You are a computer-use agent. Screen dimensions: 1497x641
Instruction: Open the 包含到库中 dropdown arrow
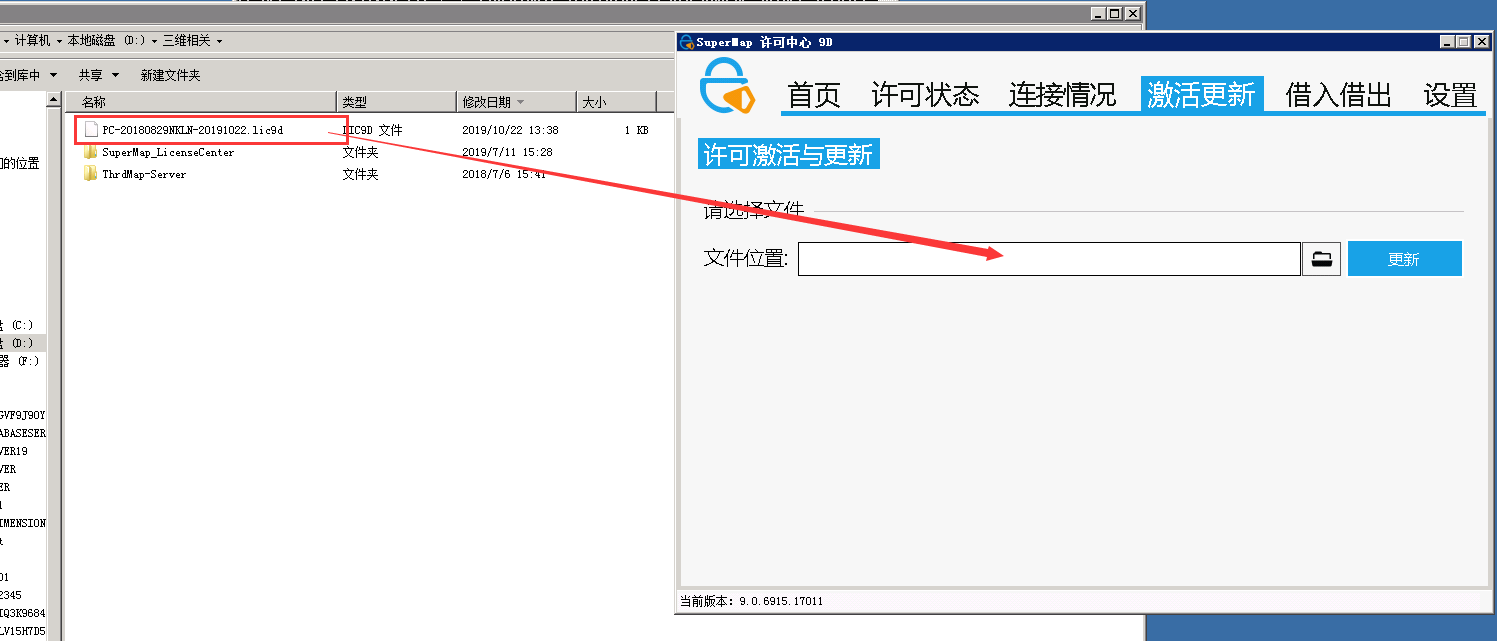point(53,75)
